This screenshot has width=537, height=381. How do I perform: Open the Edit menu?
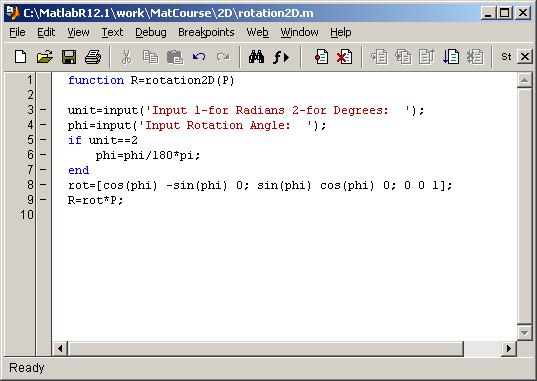coord(46,32)
